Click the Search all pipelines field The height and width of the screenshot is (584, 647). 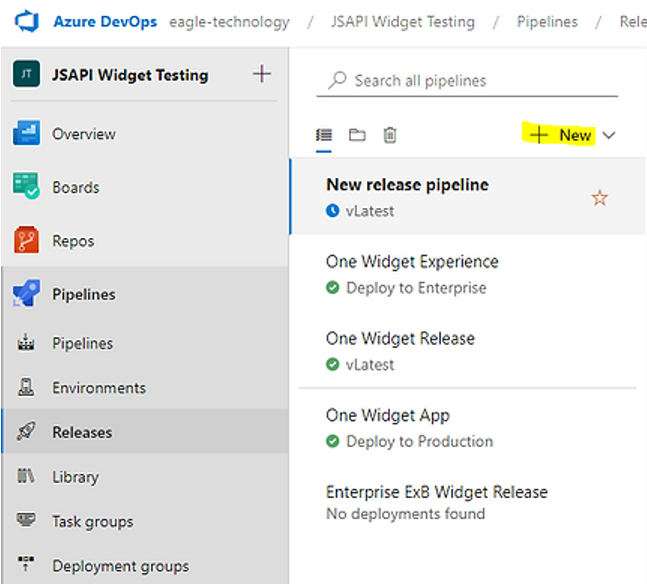467,80
